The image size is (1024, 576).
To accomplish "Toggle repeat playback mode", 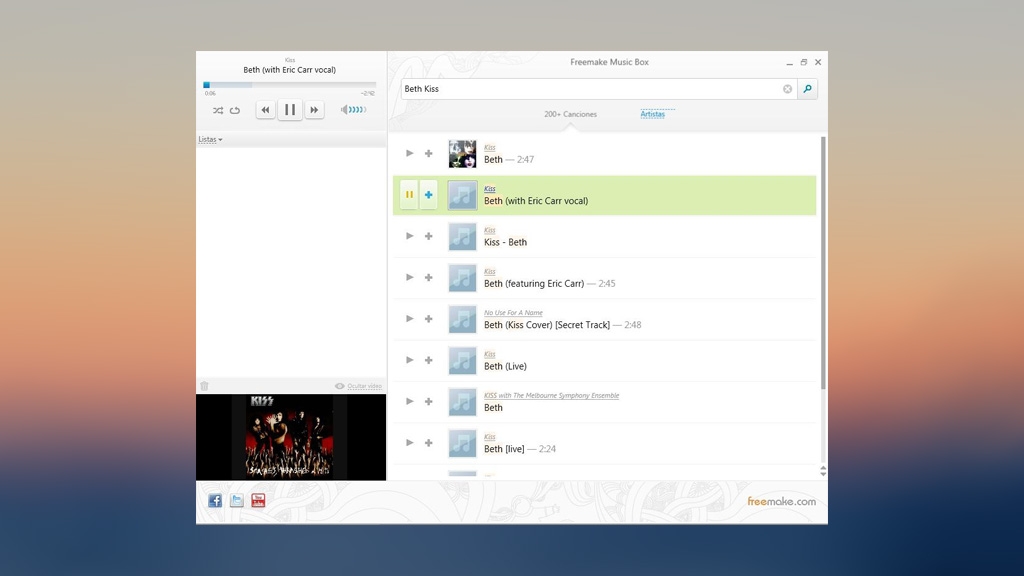I will tap(234, 110).
